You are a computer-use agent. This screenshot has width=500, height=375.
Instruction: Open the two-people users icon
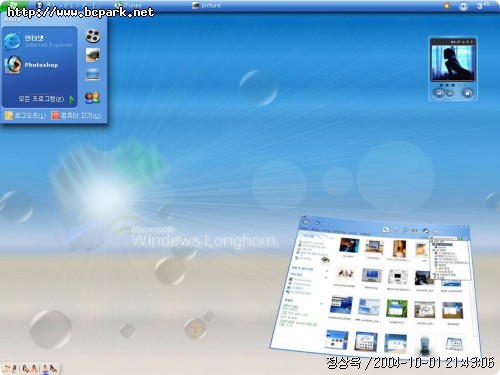coord(92,97)
